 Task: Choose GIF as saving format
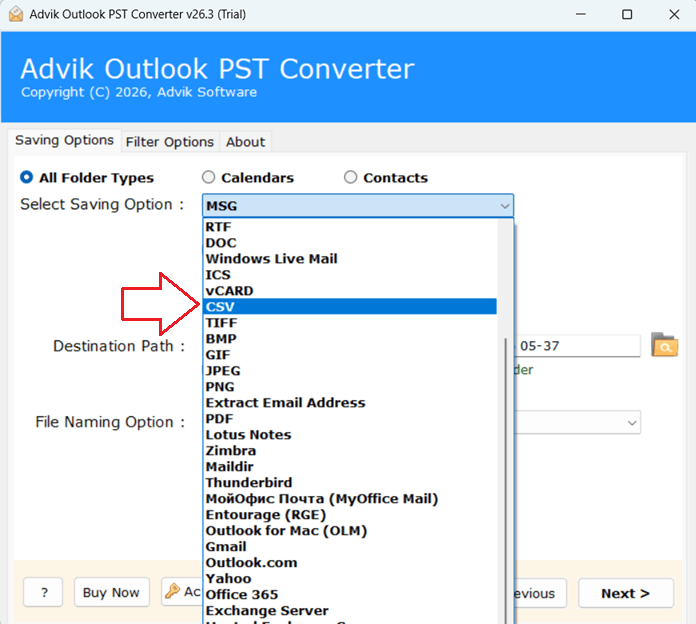click(350, 355)
